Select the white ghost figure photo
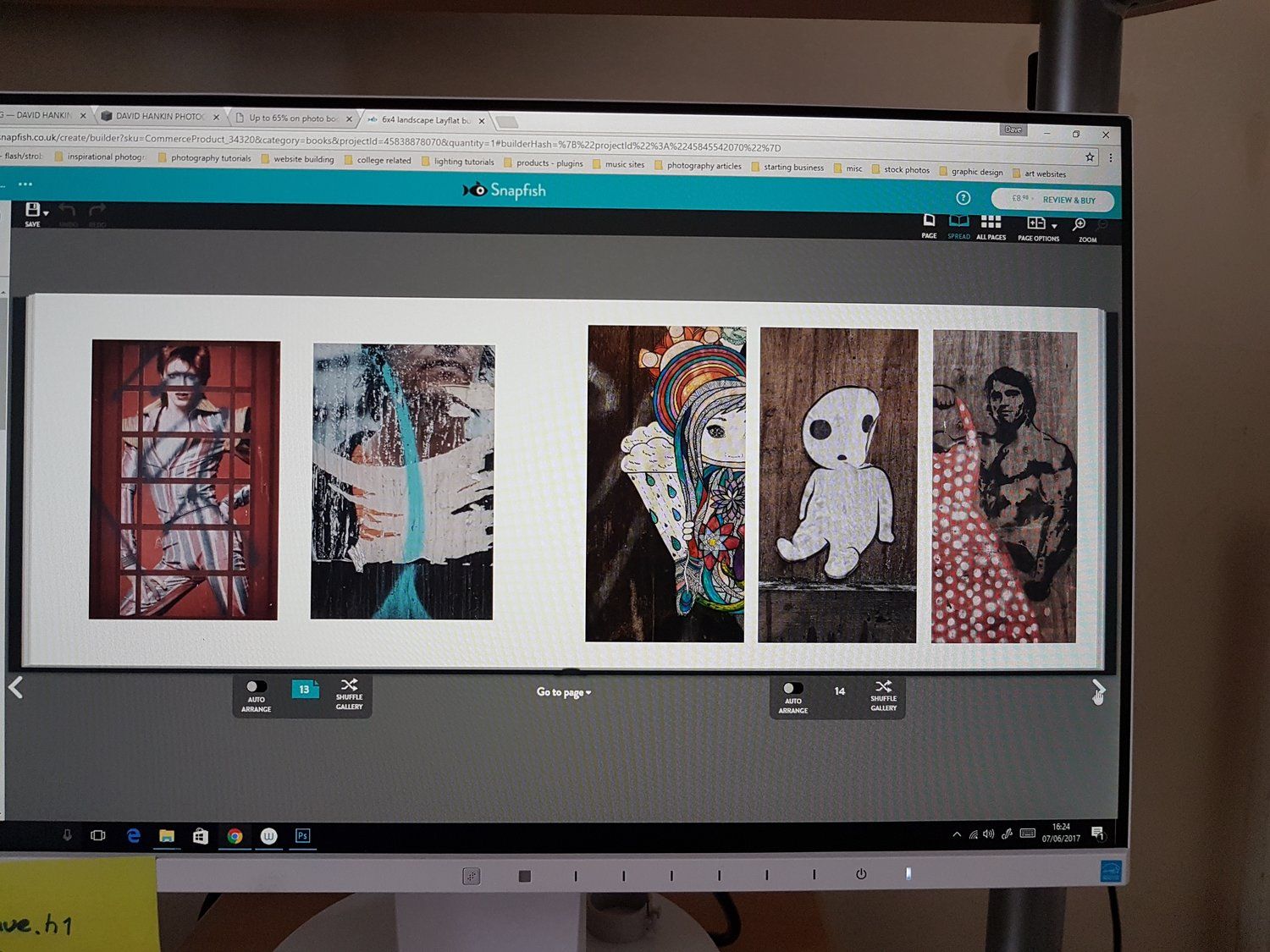1270x952 pixels. click(837, 486)
